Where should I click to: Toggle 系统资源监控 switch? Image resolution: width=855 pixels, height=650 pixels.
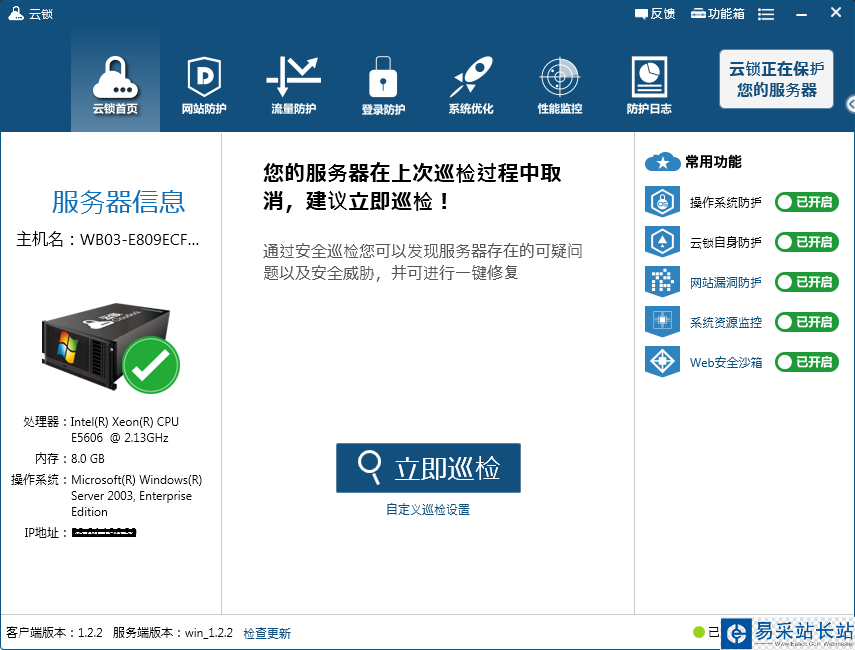(x=806, y=322)
